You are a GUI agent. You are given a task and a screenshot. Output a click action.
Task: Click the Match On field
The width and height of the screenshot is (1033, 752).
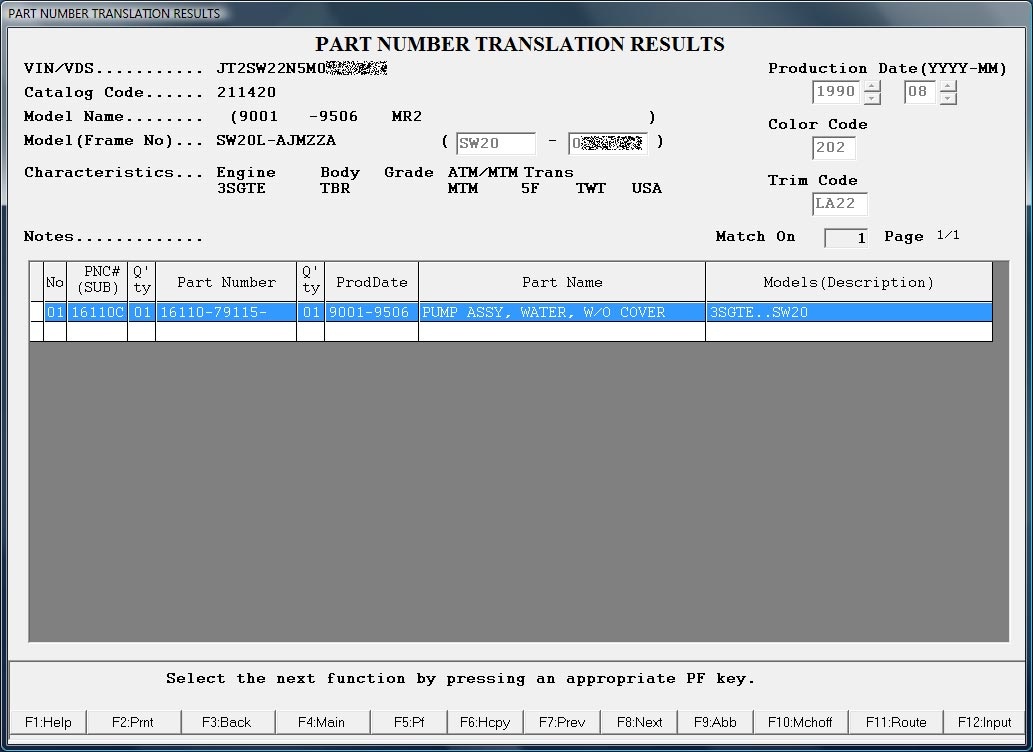[x=845, y=238]
